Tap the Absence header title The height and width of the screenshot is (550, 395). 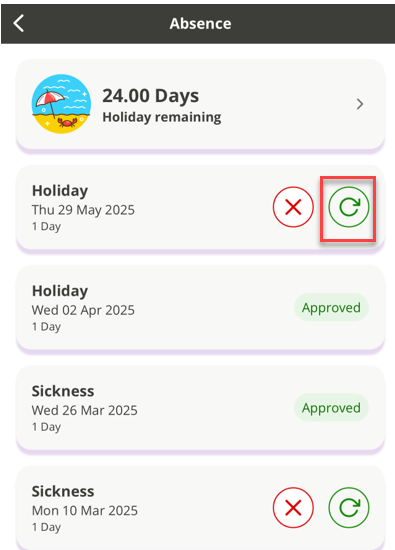click(200, 24)
